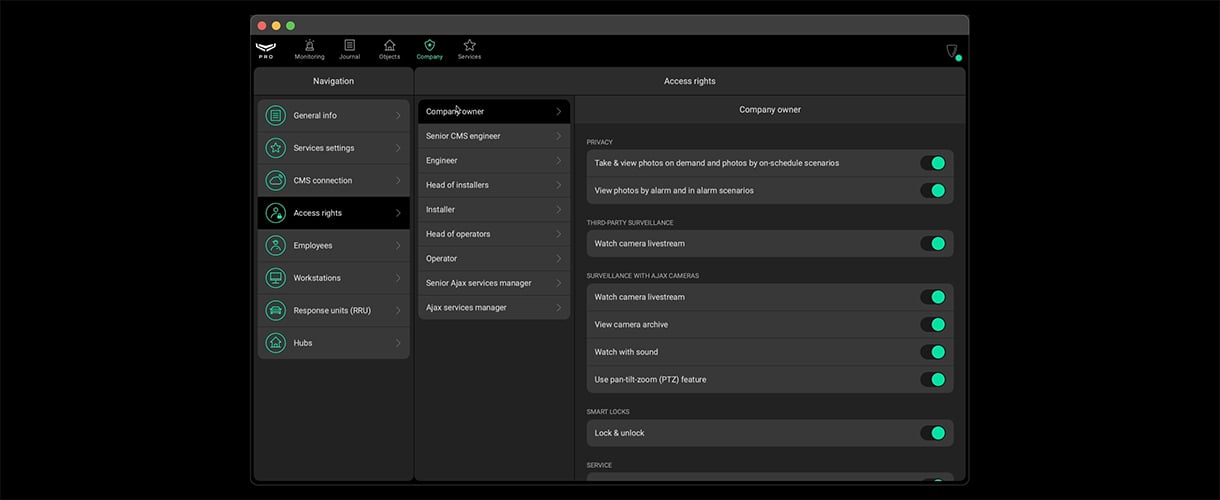
Task: Toggle View camera archive switch
Action: tap(933, 325)
